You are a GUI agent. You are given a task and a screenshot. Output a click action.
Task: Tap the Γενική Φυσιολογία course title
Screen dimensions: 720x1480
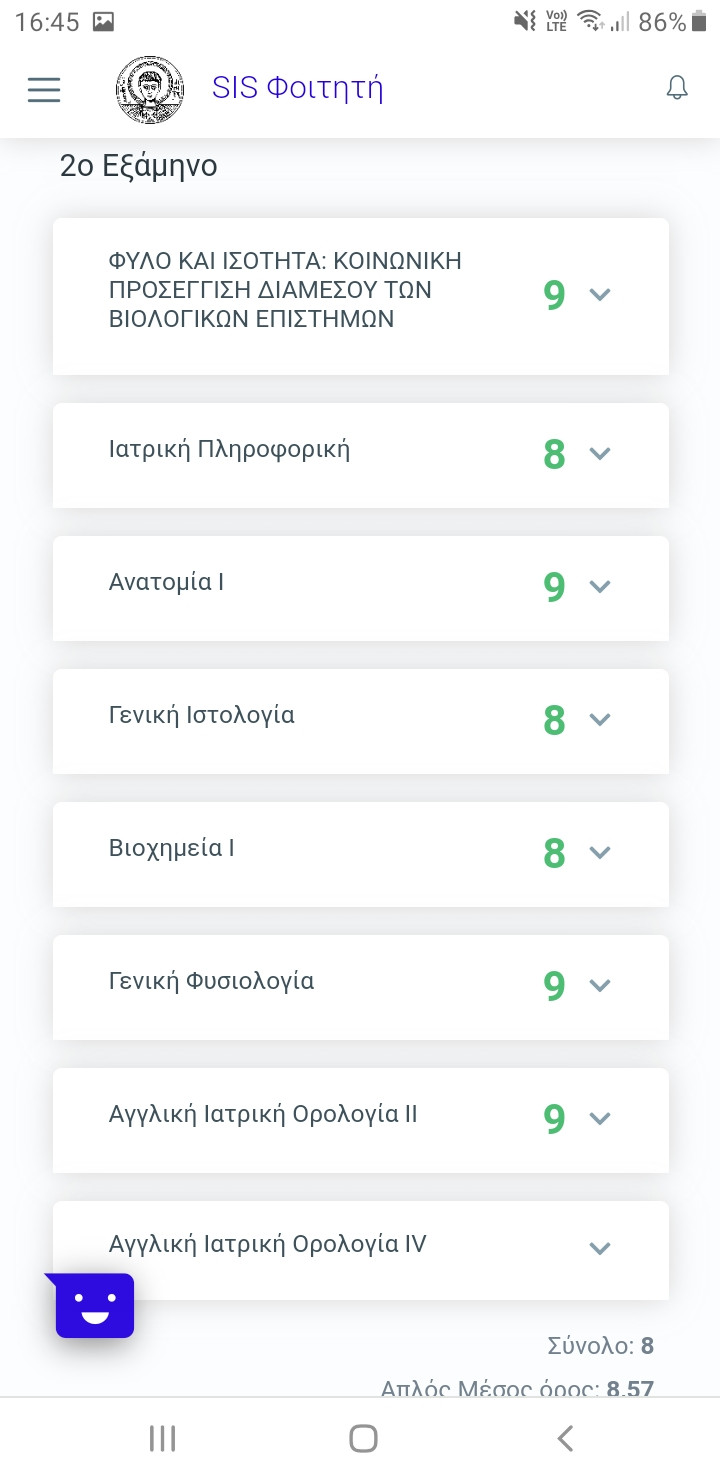211,981
